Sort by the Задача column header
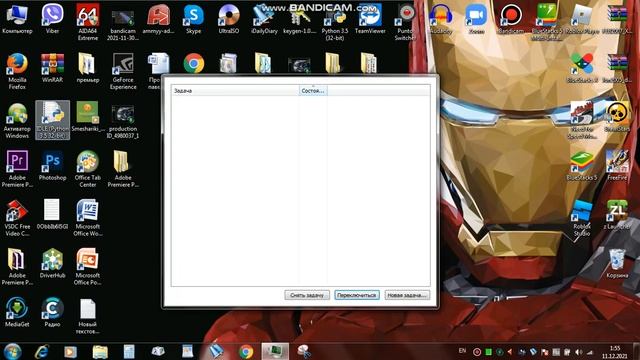 tap(235, 91)
